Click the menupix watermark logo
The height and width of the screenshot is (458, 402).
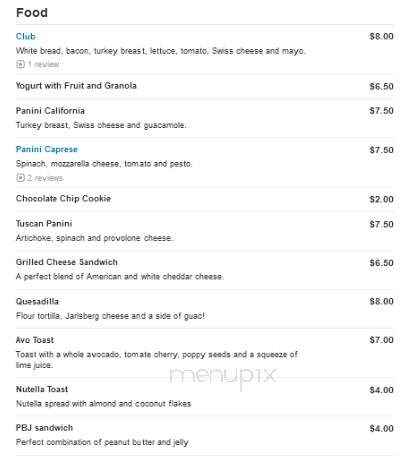point(223,377)
